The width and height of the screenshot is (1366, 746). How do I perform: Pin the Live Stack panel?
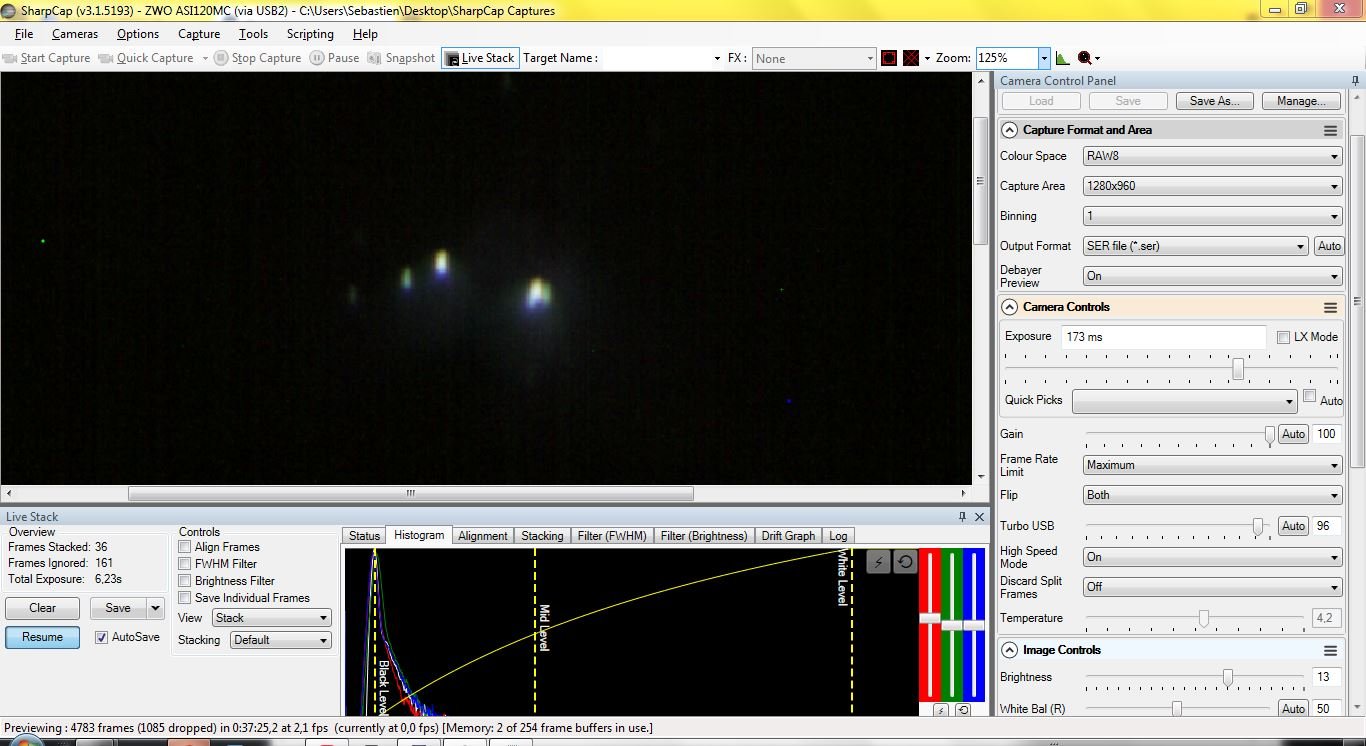pos(962,517)
